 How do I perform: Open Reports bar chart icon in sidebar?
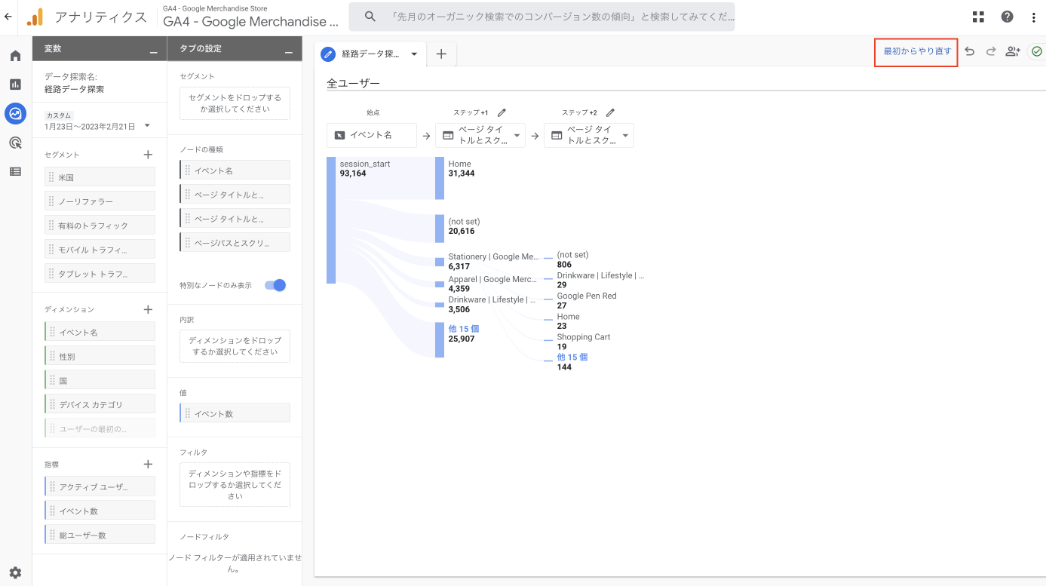click(15, 84)
